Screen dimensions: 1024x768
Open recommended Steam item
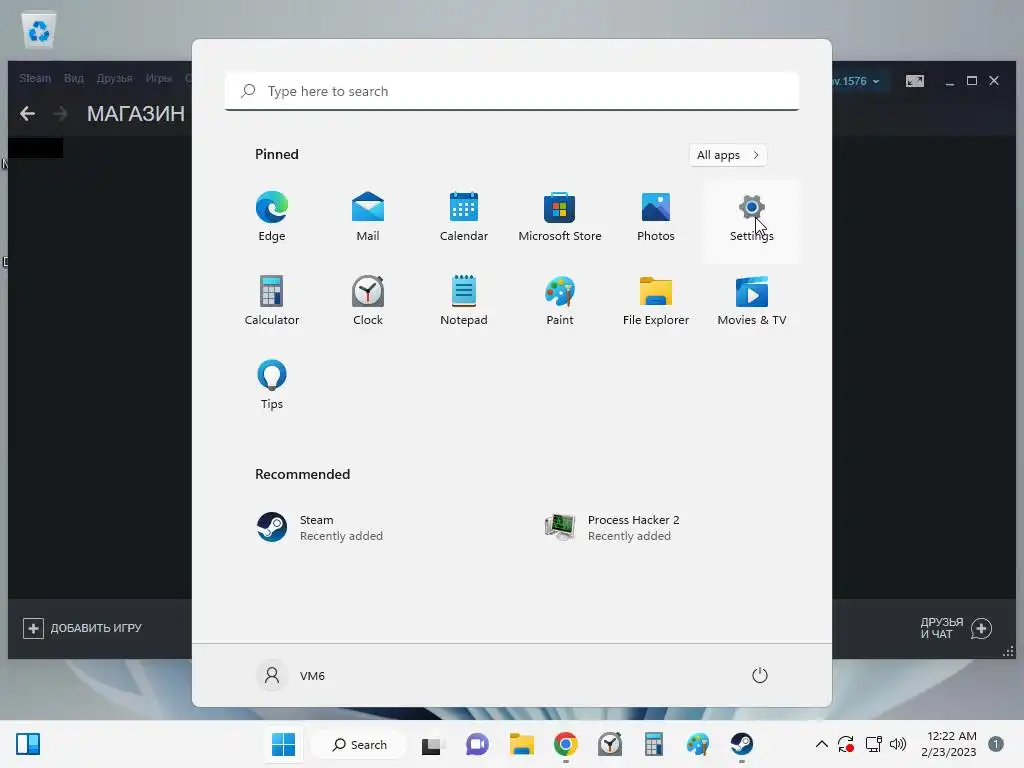click(x=320, y=528)
